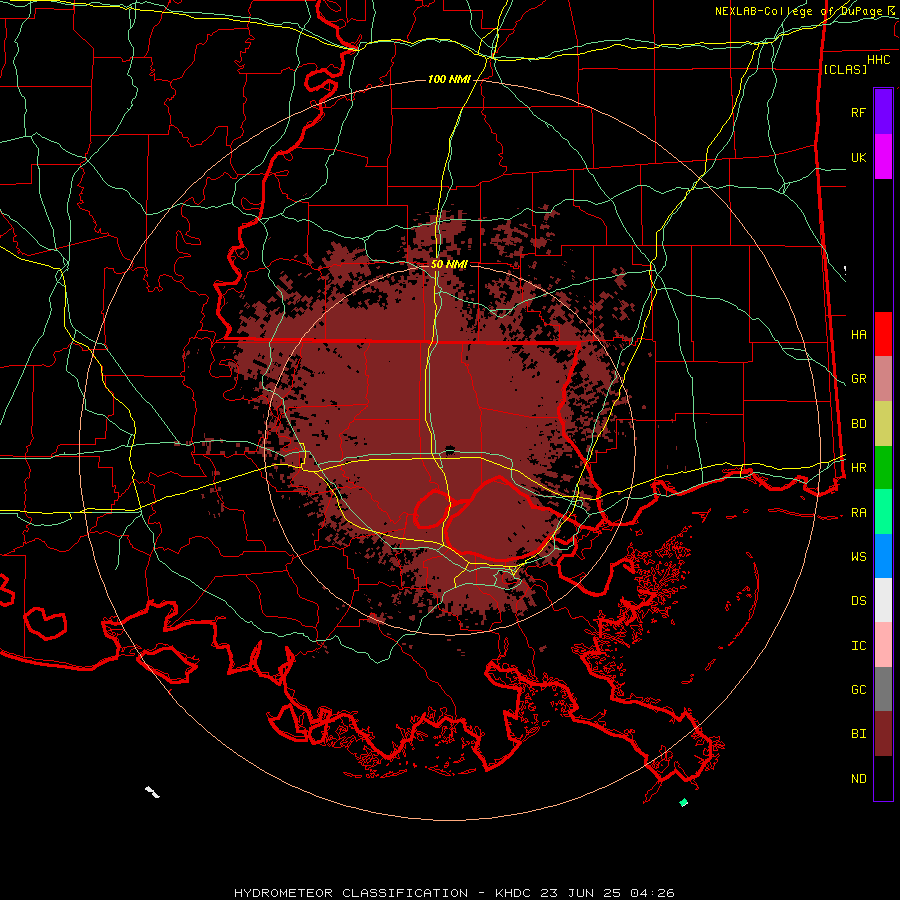Click the GR legend label

pos(858,379)
